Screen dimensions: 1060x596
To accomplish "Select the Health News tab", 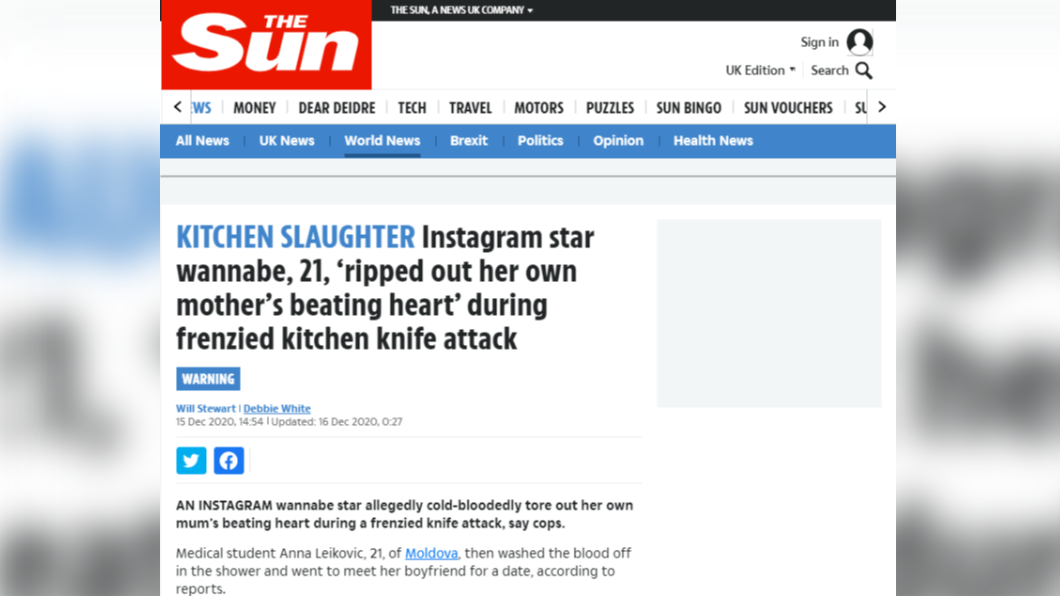I will [x=713, y=141].
